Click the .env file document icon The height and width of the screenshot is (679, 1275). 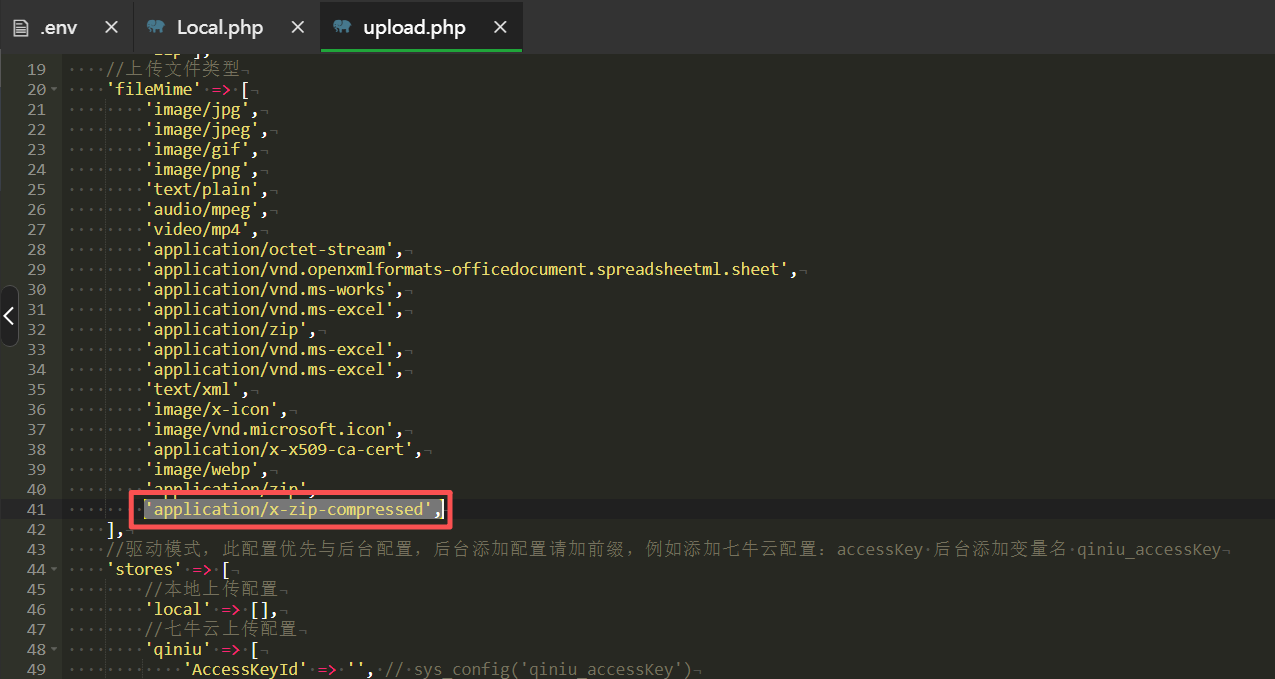(x=20, y=27)
